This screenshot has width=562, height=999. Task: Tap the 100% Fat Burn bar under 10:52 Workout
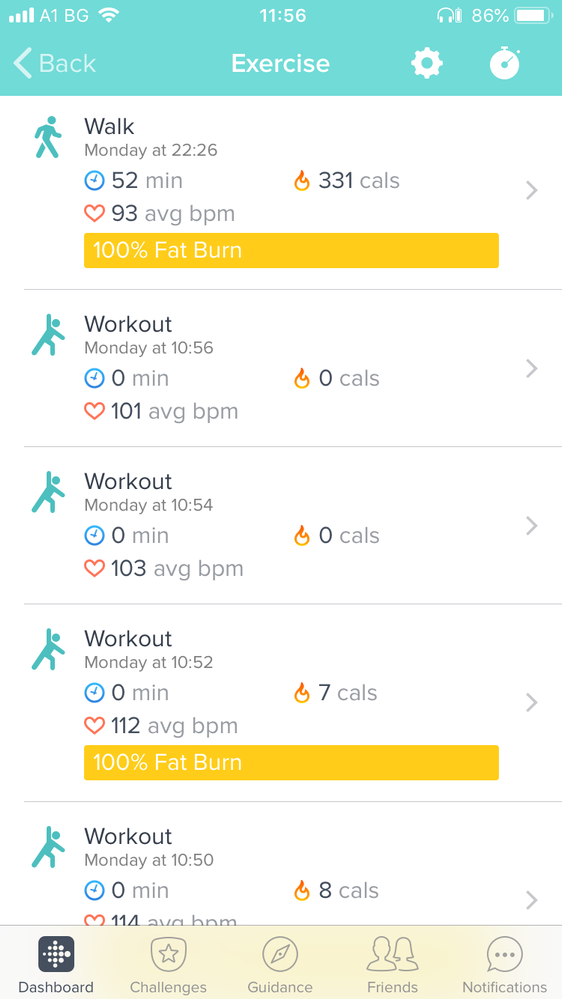pos(291,763)
